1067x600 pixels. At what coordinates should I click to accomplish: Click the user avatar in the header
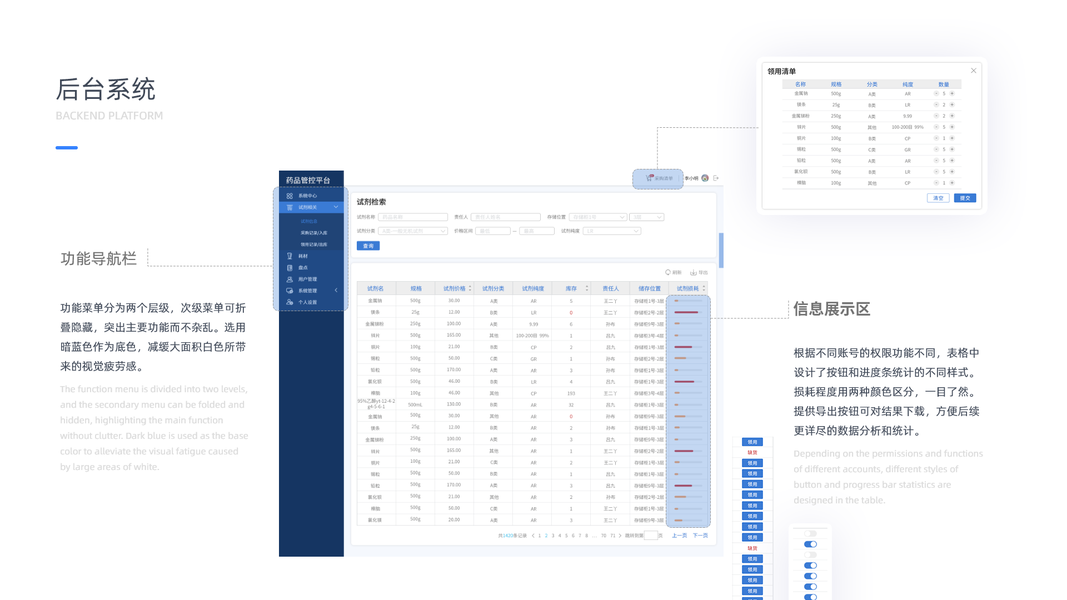[x=705, y=178]
